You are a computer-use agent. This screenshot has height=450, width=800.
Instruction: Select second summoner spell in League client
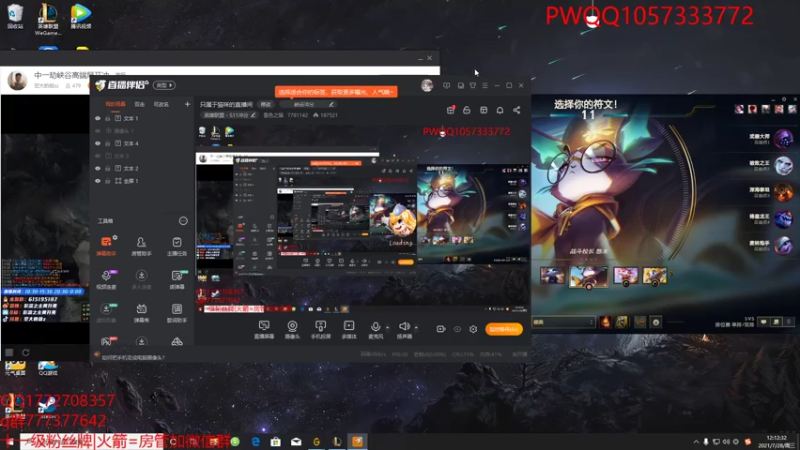coord(622,321)
